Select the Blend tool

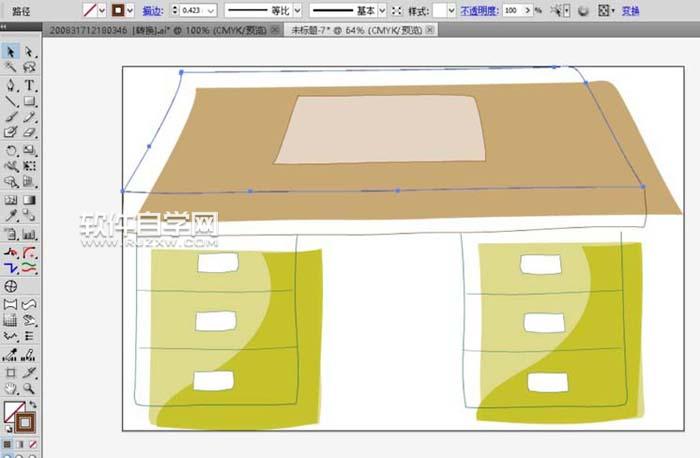[29, 216]
